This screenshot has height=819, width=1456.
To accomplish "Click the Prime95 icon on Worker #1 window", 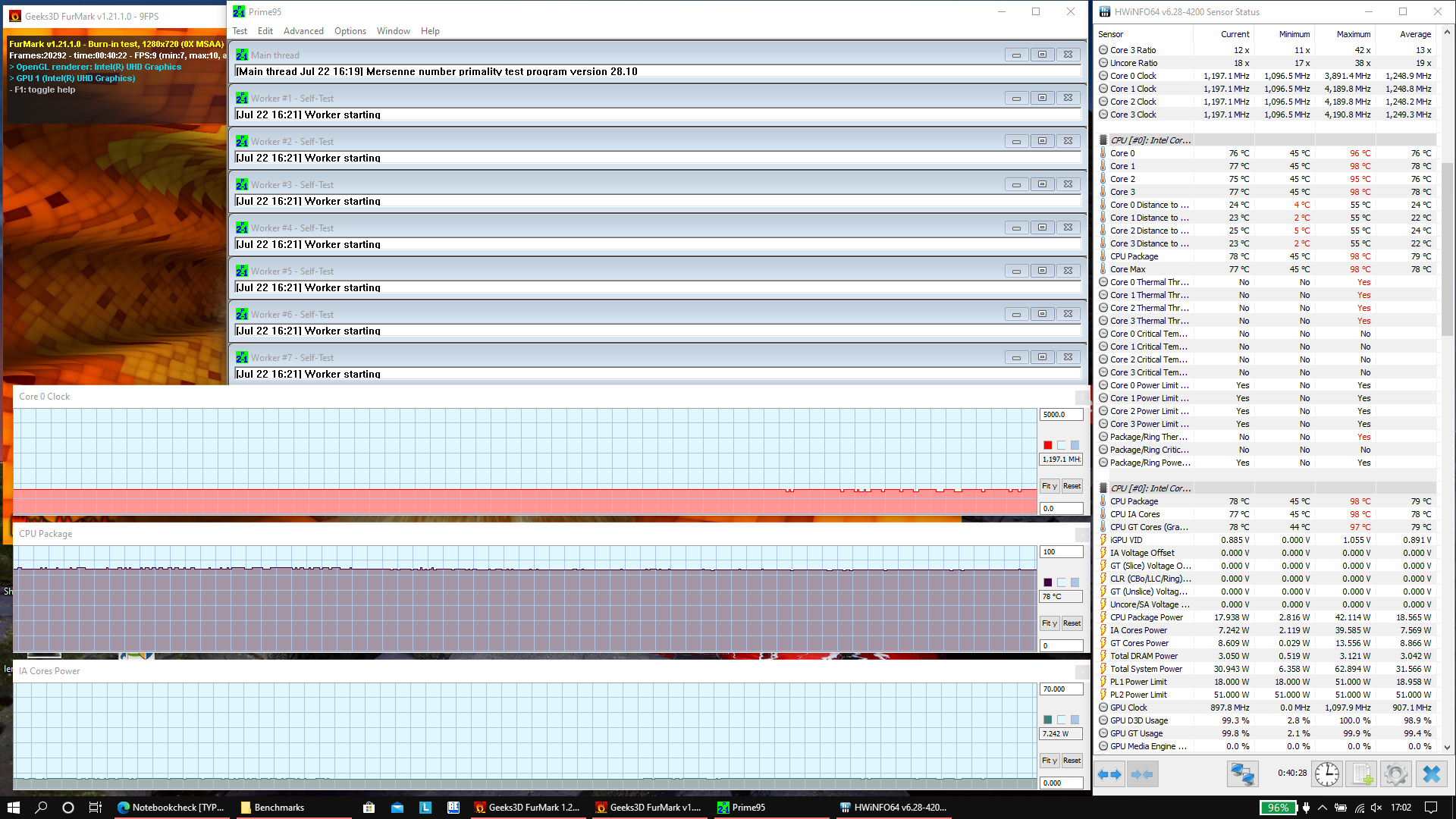I will point(242,99).
